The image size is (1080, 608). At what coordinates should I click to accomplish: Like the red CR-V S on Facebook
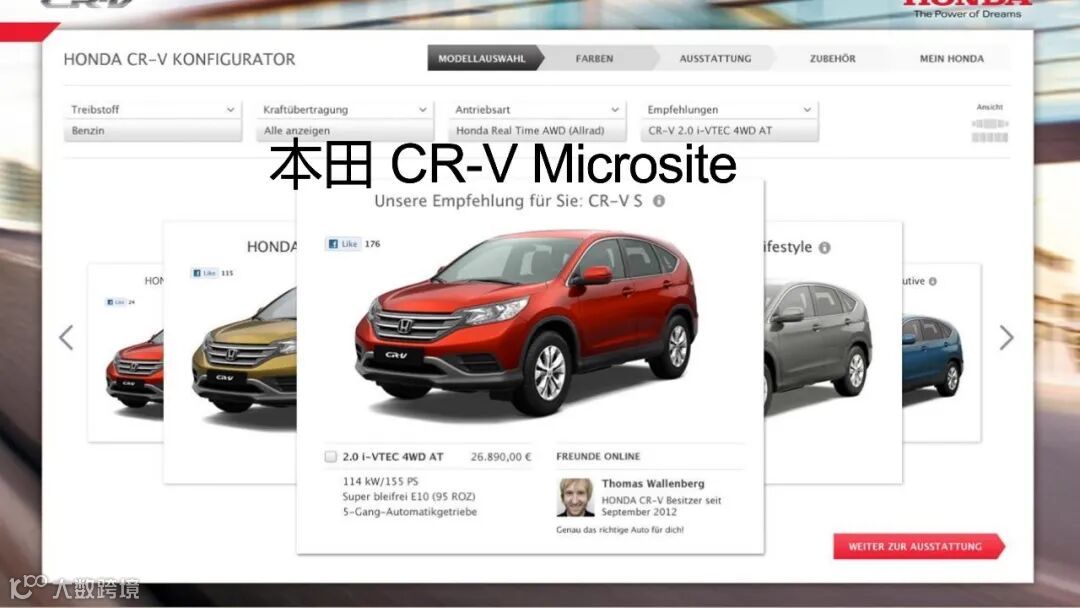(x=343, y=244)
